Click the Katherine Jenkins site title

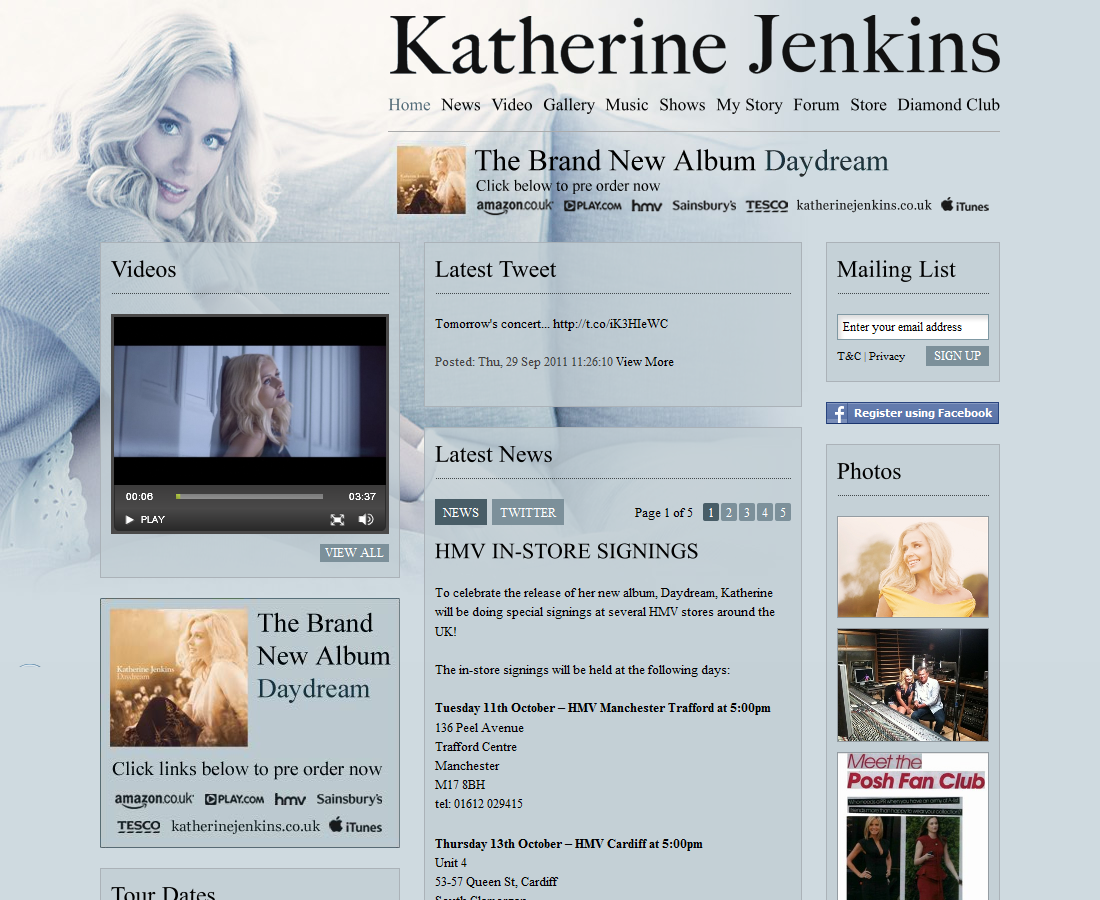pyautogui.click(x=695, y=47)
